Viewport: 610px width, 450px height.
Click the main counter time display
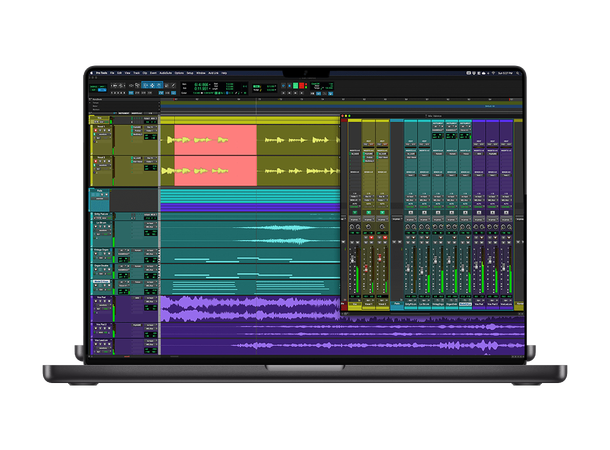pos(201,84)
